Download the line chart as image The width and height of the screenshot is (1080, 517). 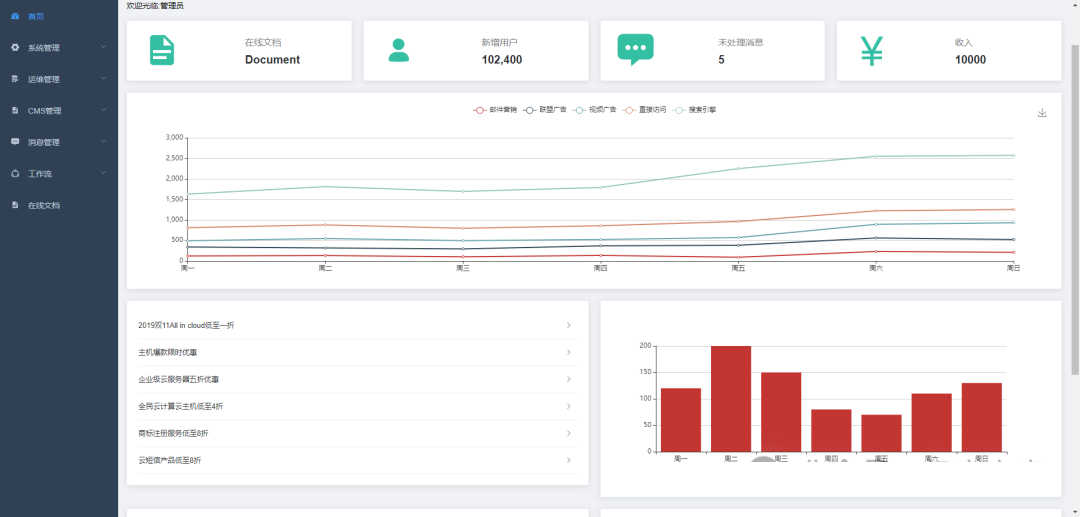[x=1042, y=113]
